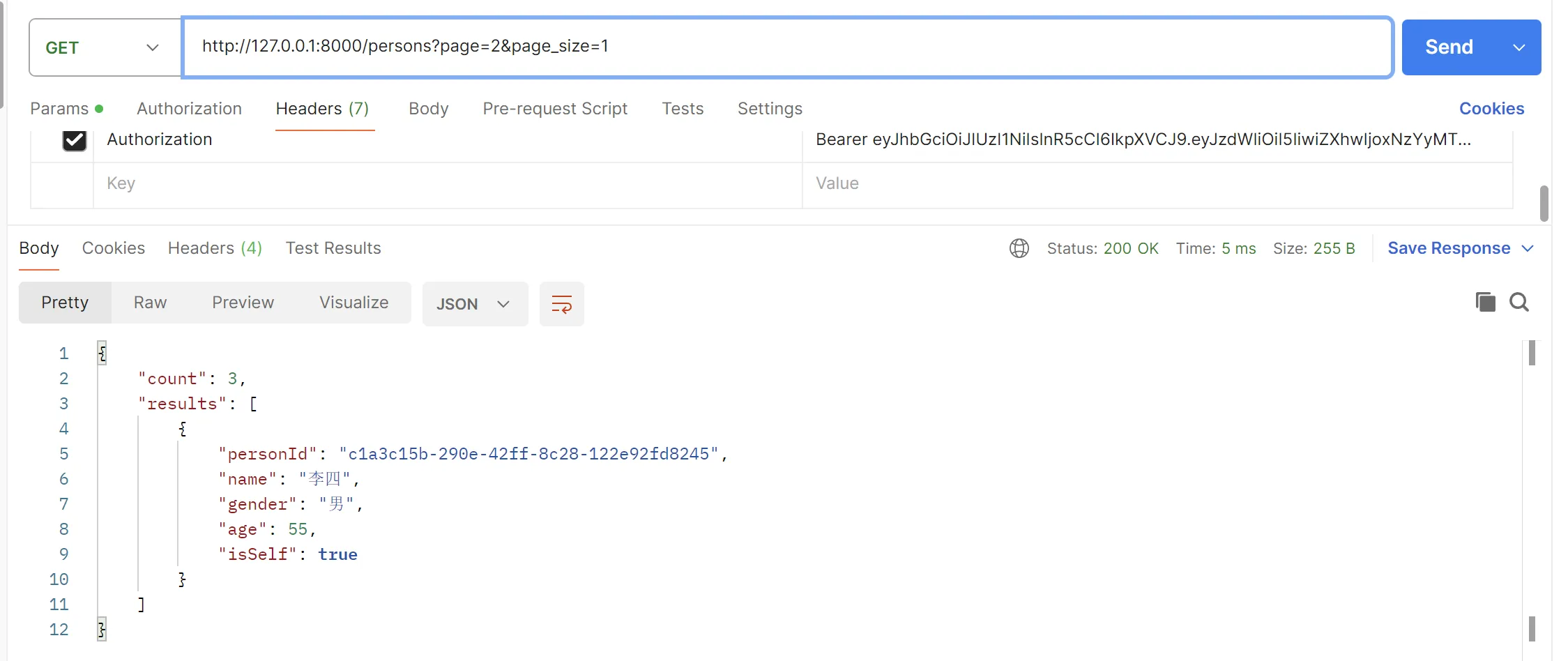Click the wrap lines icon
The height and width of the screenshot is (661, 1568).
561,304
